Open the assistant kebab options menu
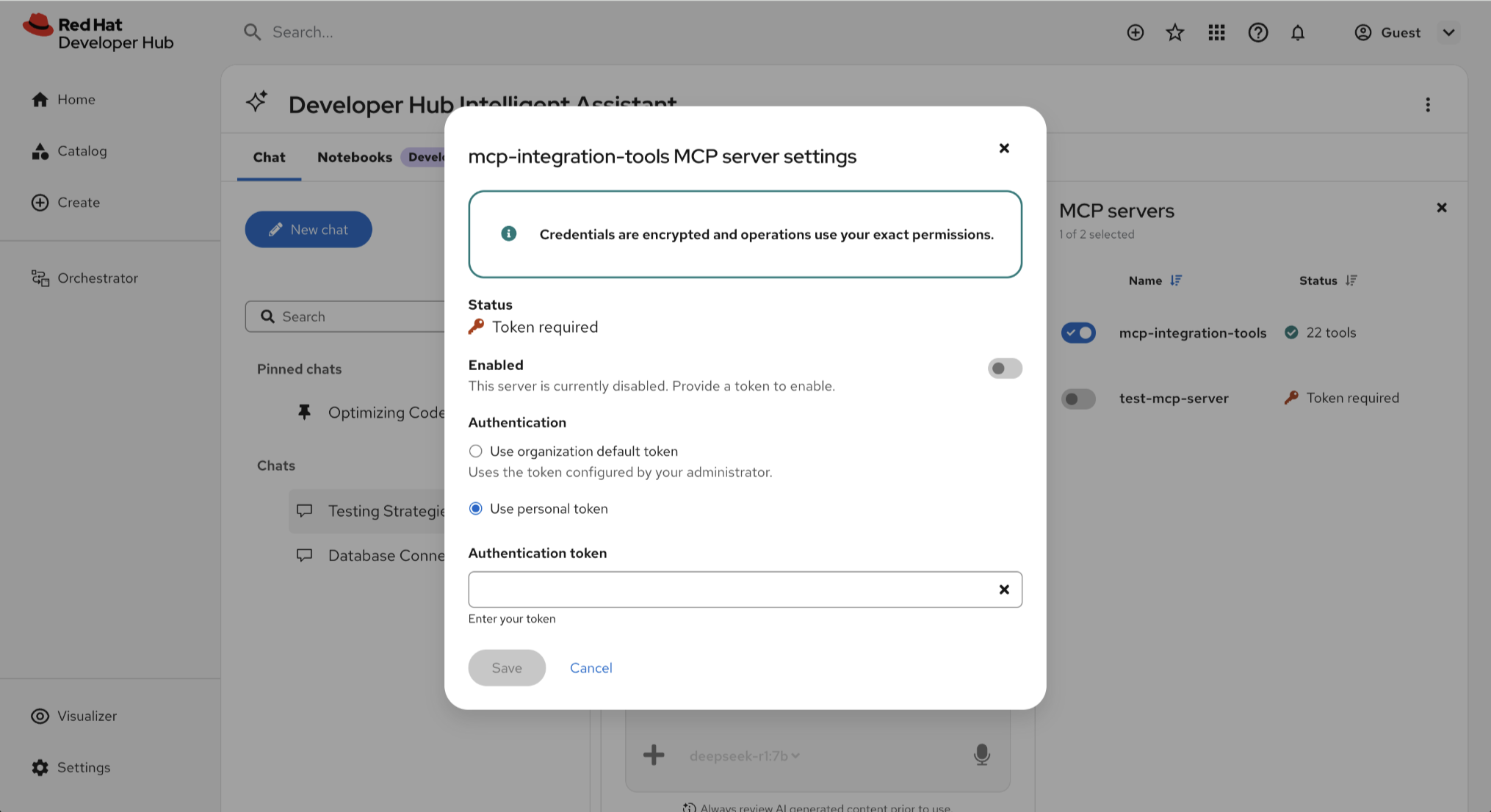This screenshot has height=812, width=1491. [1428, 105]
